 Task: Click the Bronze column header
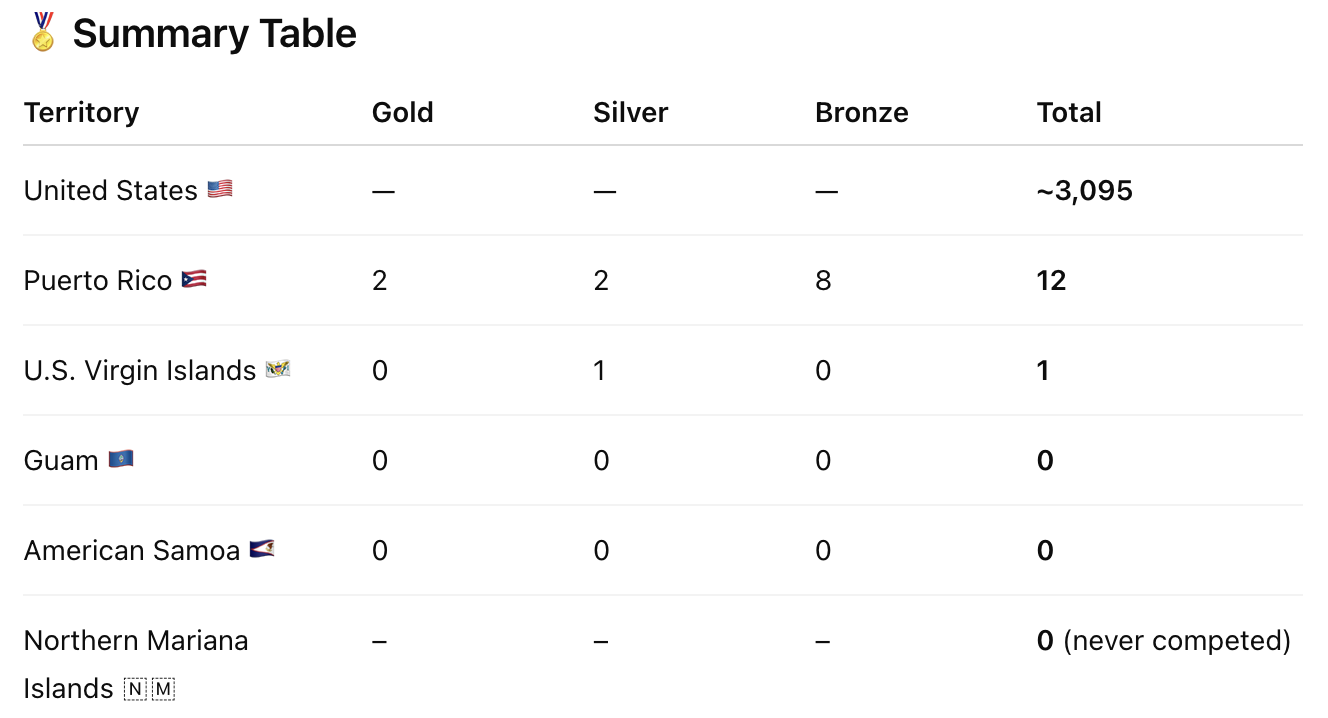pos(862,112)
